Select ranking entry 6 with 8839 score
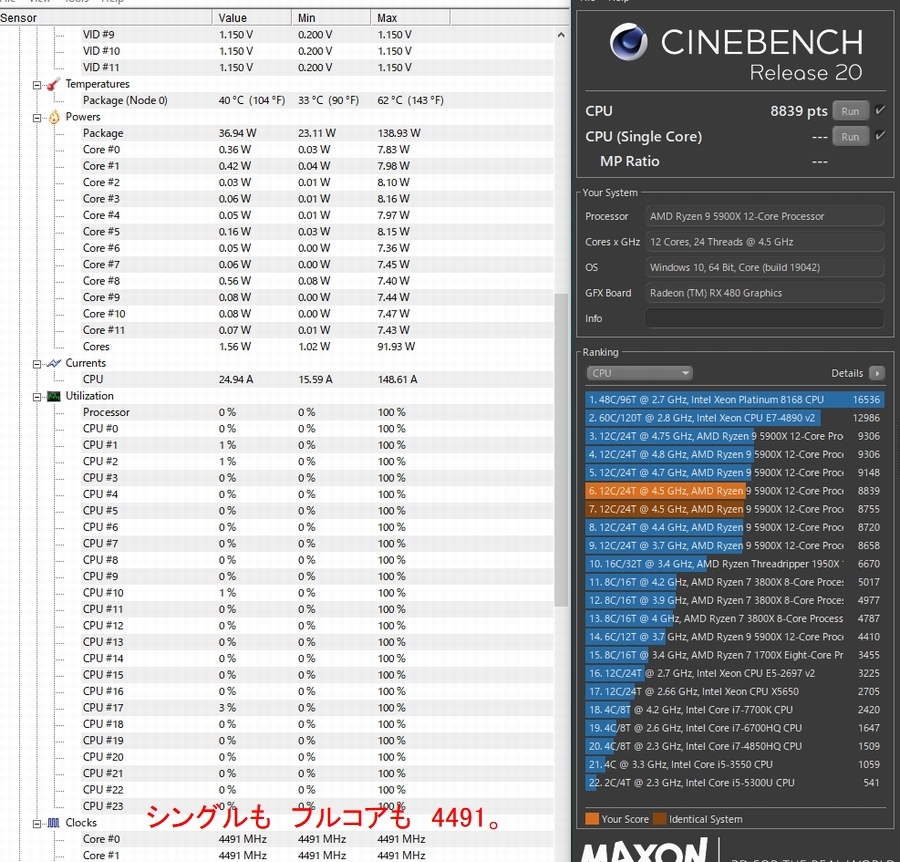Screen dimensions: 900x862 (735, 491)
